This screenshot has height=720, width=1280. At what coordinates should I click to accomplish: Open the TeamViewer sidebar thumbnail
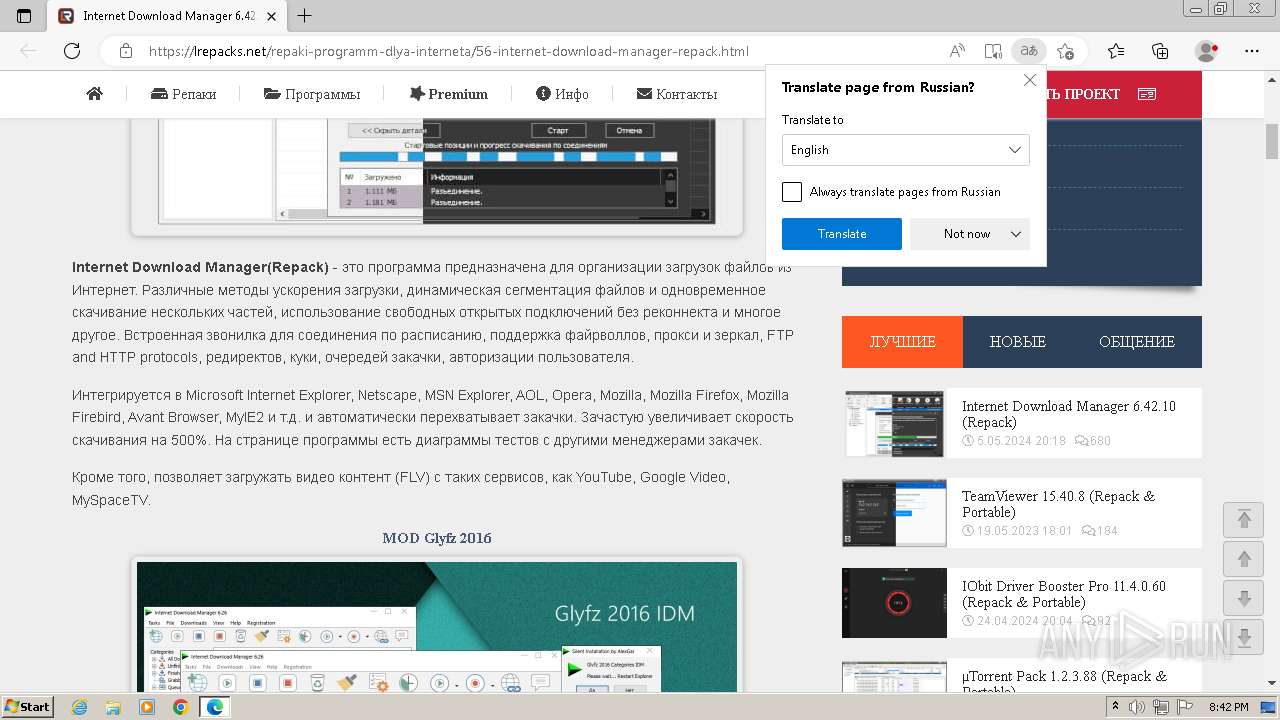click(894, 513)
